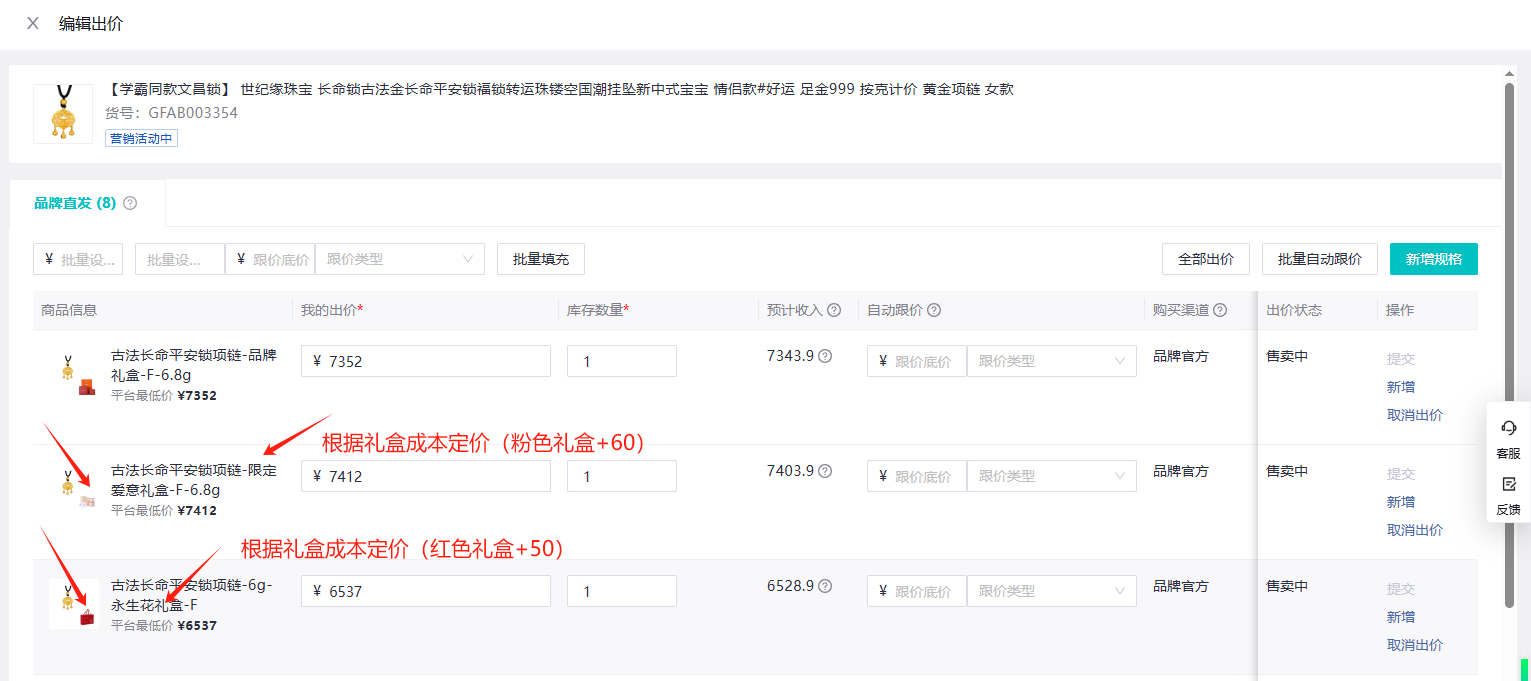This screenshot has width=1531, height=681.
Task: Expand 跟价类型 dropdown for 品牌礼盒 row
Action: pos(1051,361)
